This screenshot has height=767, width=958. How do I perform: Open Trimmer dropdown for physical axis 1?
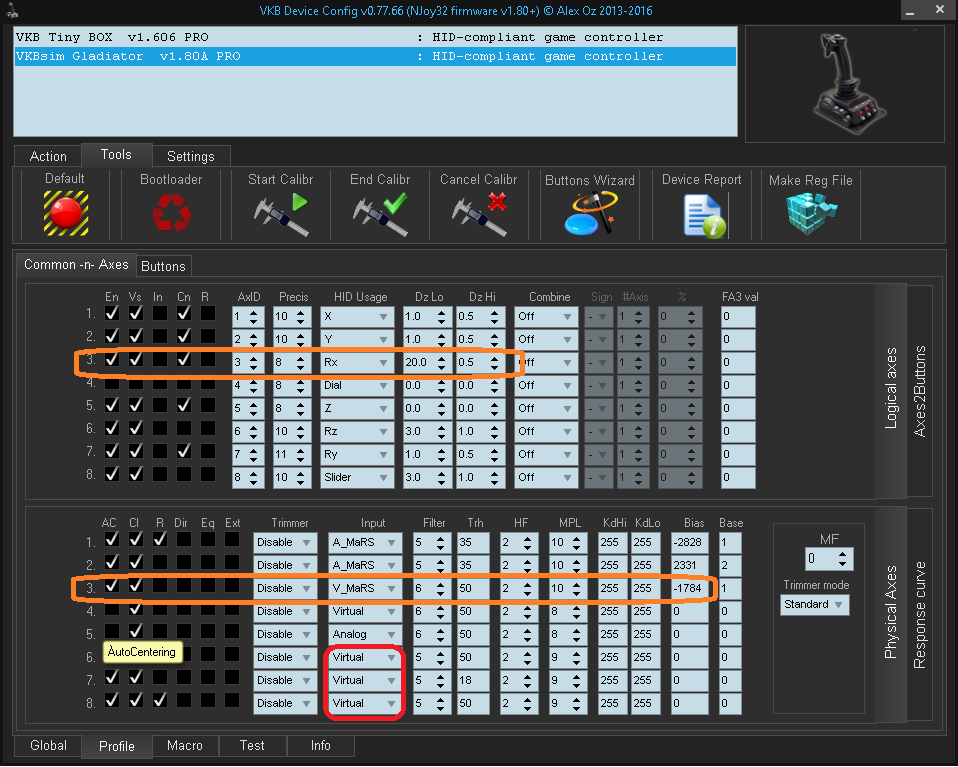[x=285, y=542]
